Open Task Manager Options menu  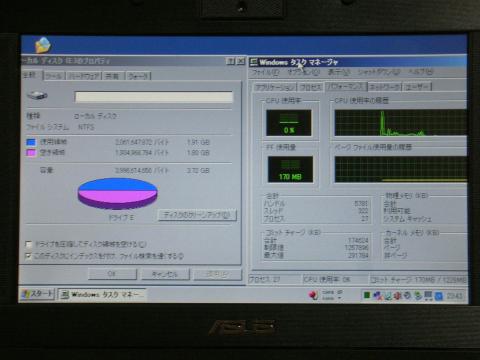coord(303,72)
